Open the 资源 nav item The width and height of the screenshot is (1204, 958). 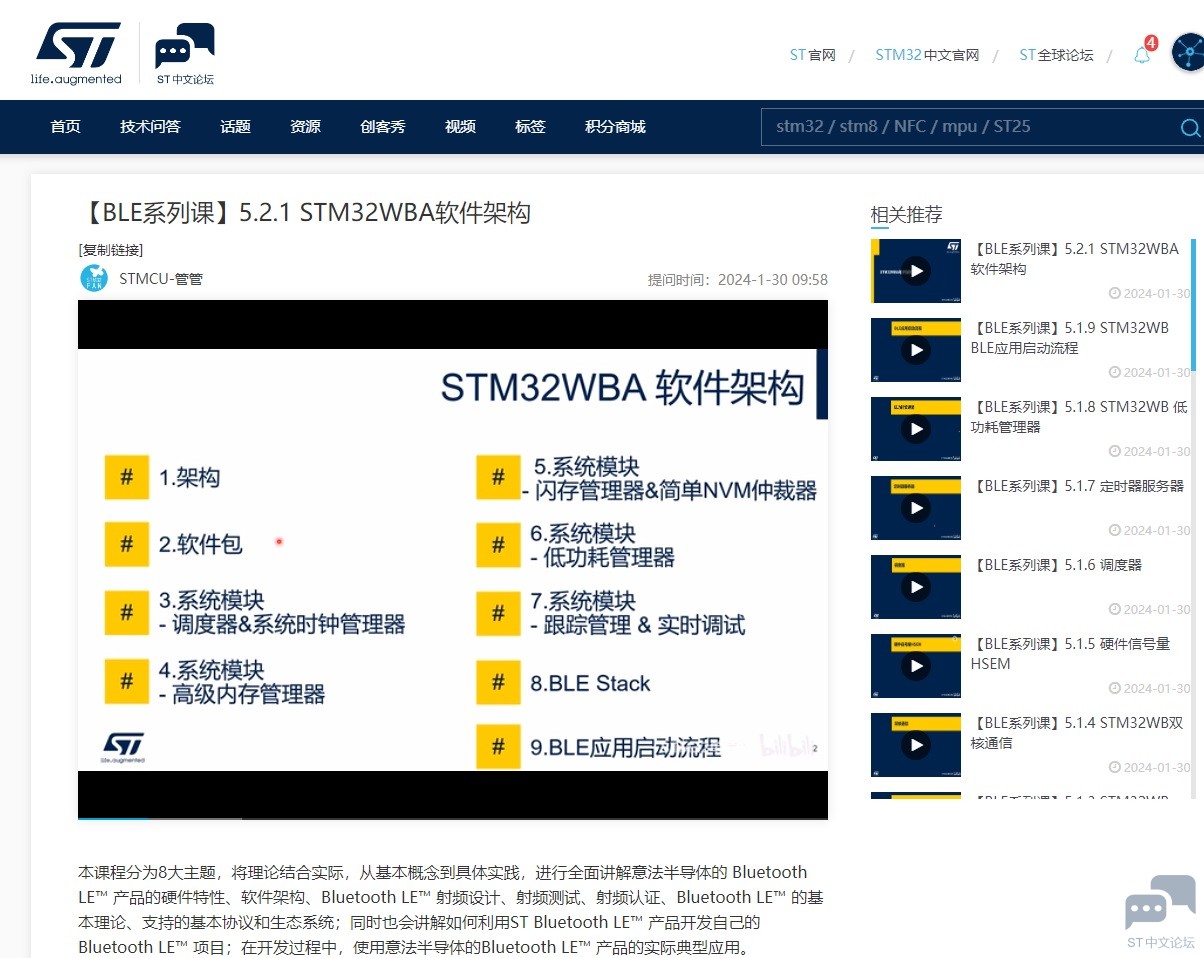pyautogui.click(x=305, y=127)
